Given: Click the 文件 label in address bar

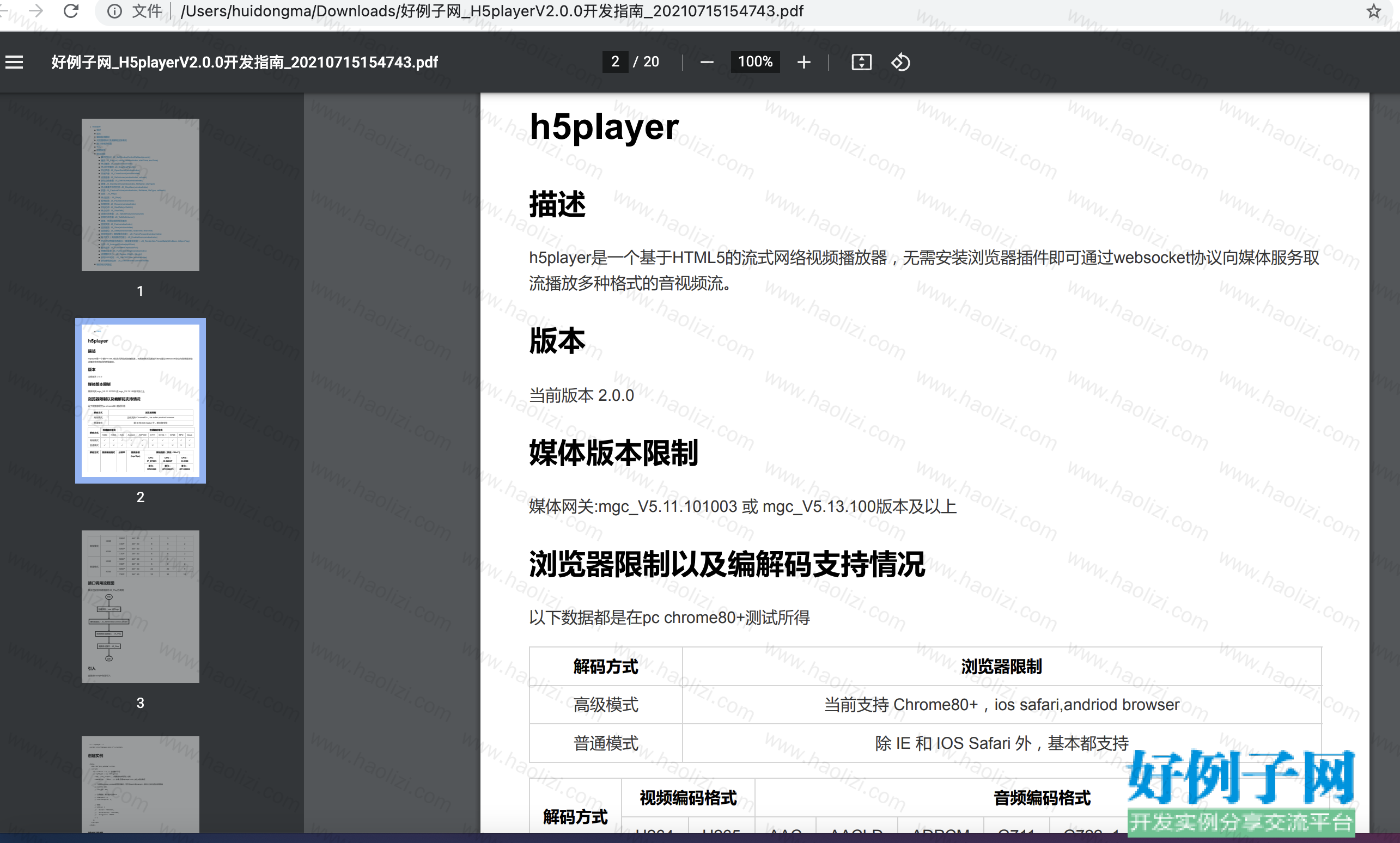Looking at the screenshot, I should (x=147, y=11).
